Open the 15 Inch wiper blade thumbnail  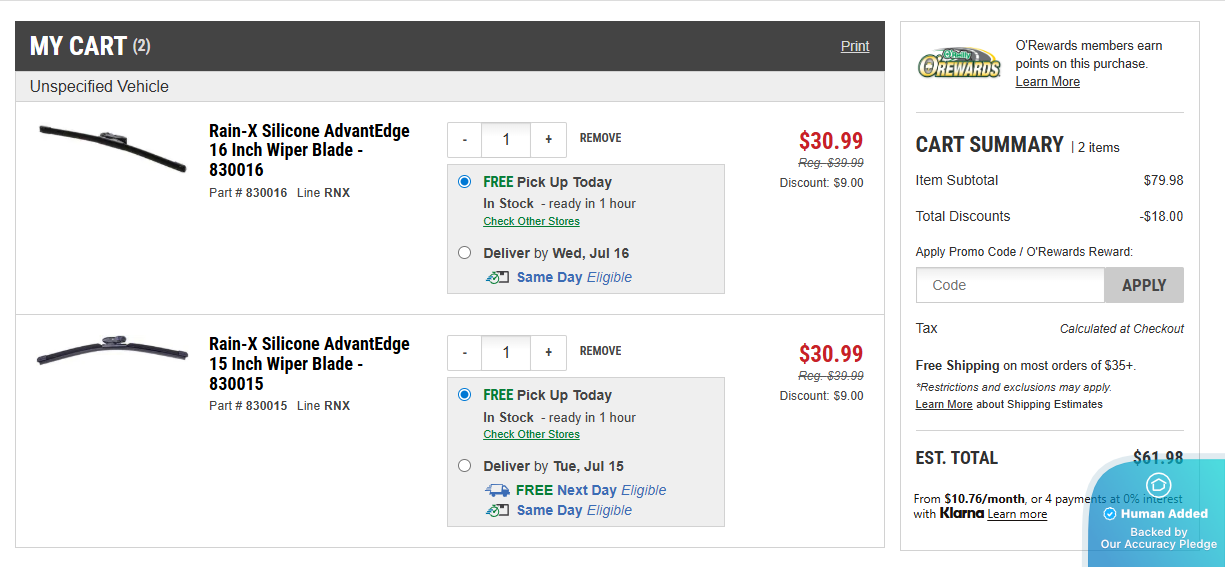click(112, 349)
